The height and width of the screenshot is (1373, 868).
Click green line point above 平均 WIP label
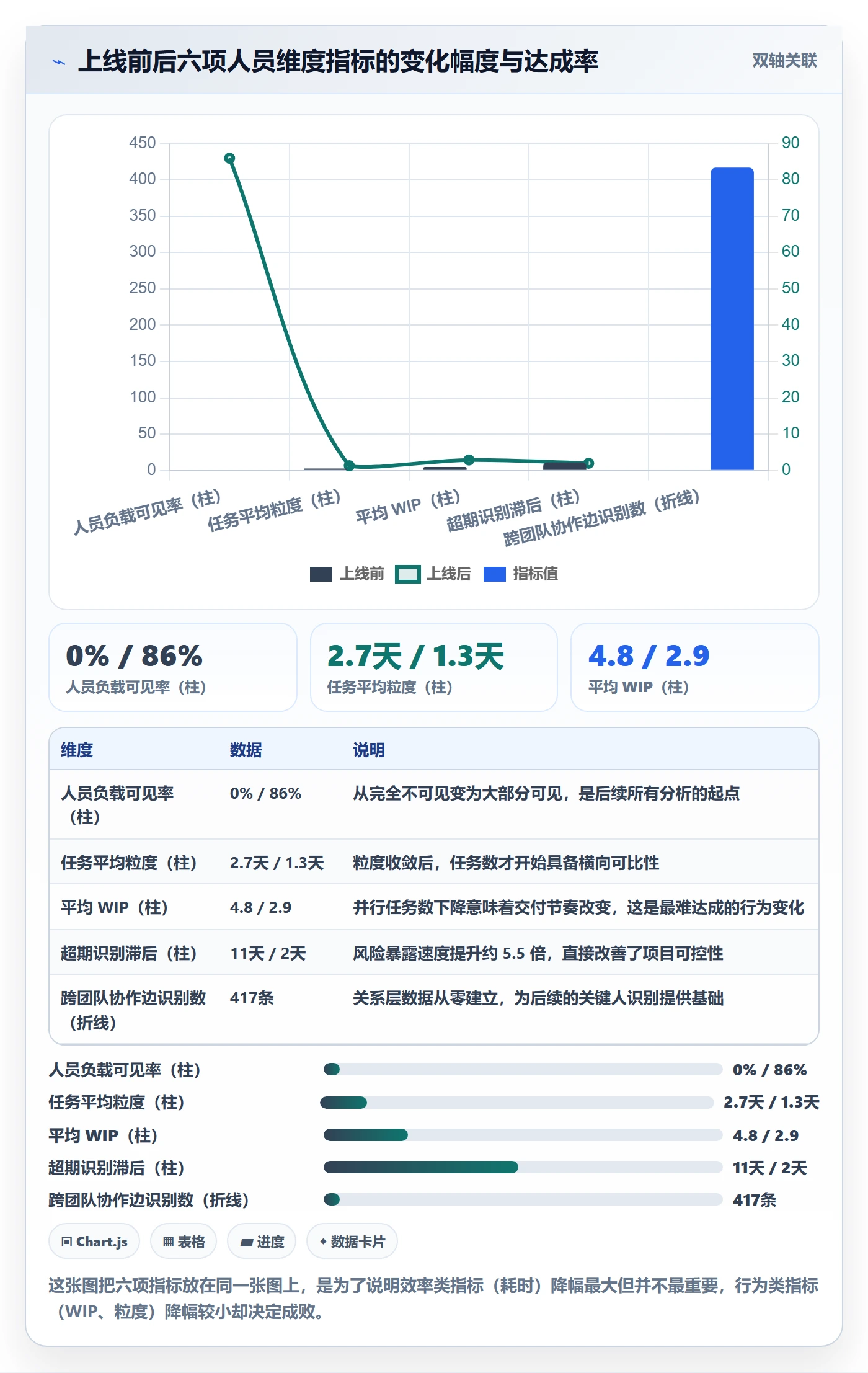click(469, 460)
